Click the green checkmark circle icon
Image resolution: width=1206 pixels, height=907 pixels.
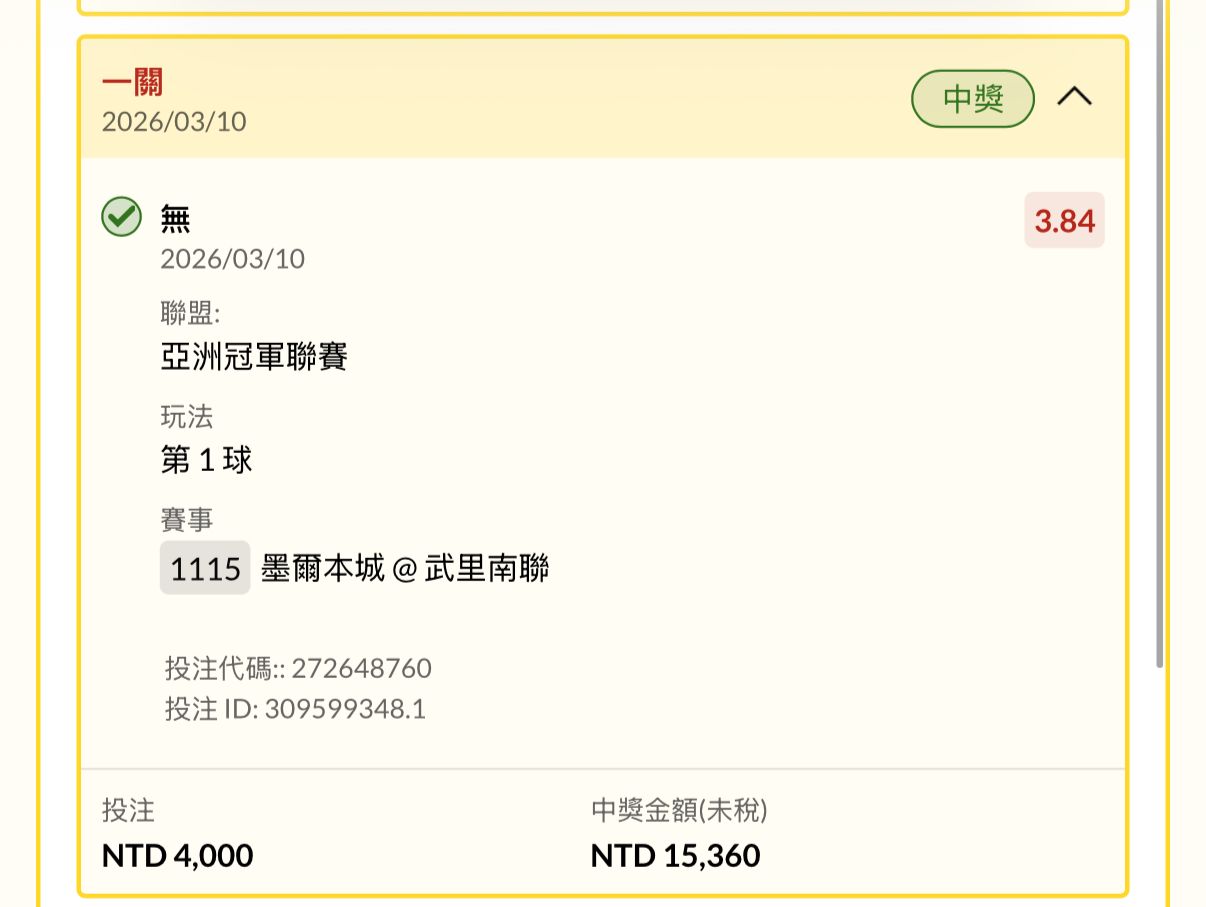point(121,217)
